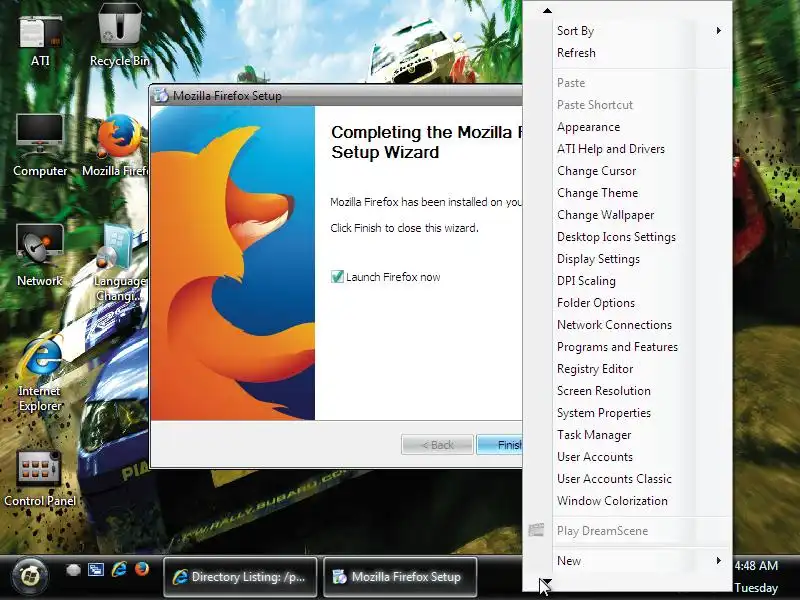Select the Internet Explorer desktop icon
The height and width of the screenshot is (600, 800).
tap(40, 372)
